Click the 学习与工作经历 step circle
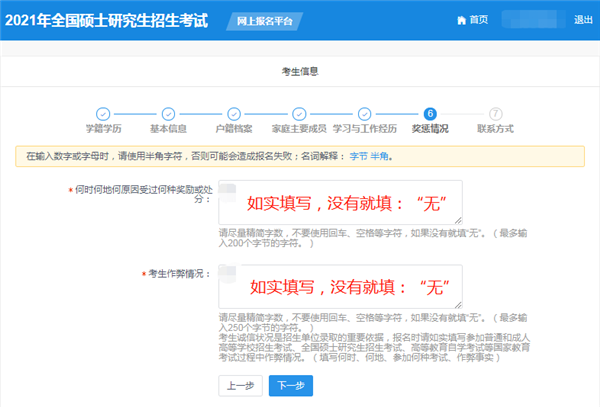Viewport: 600px width, 407px height. 365,114
